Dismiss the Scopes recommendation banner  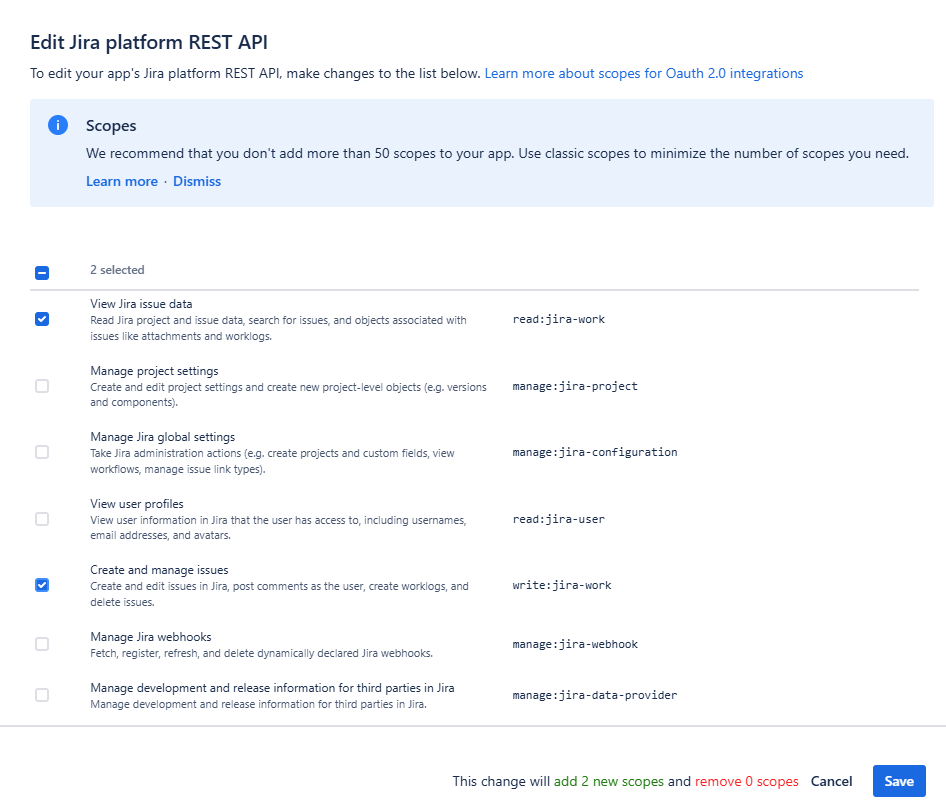(196, 181)
